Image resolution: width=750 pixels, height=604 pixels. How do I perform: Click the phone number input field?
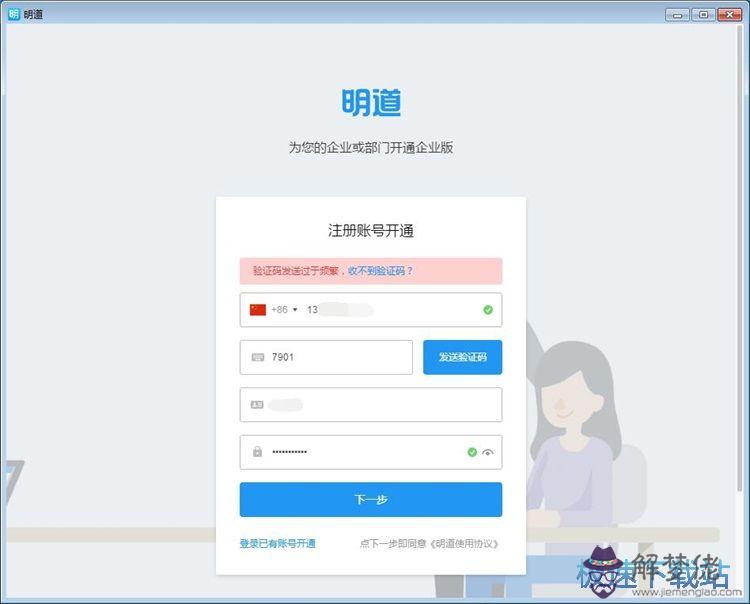(x=371, y=310)
